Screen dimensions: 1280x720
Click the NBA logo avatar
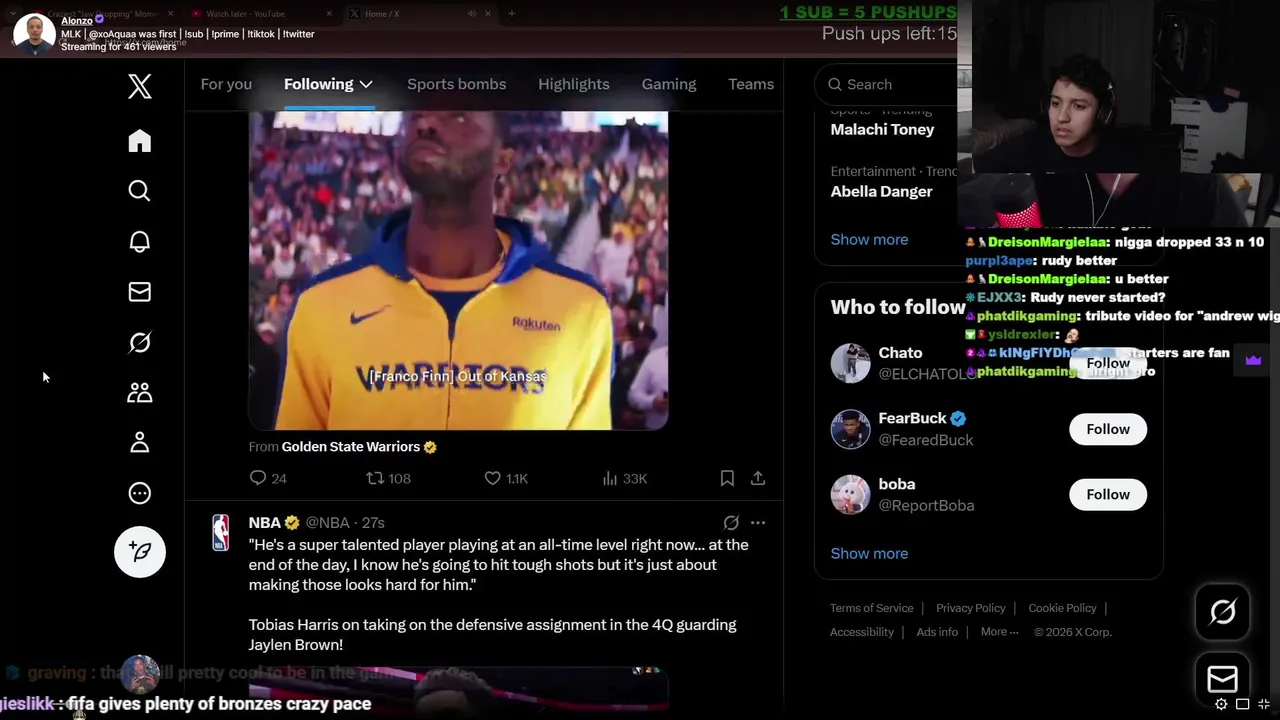click(x=221, y=532)
